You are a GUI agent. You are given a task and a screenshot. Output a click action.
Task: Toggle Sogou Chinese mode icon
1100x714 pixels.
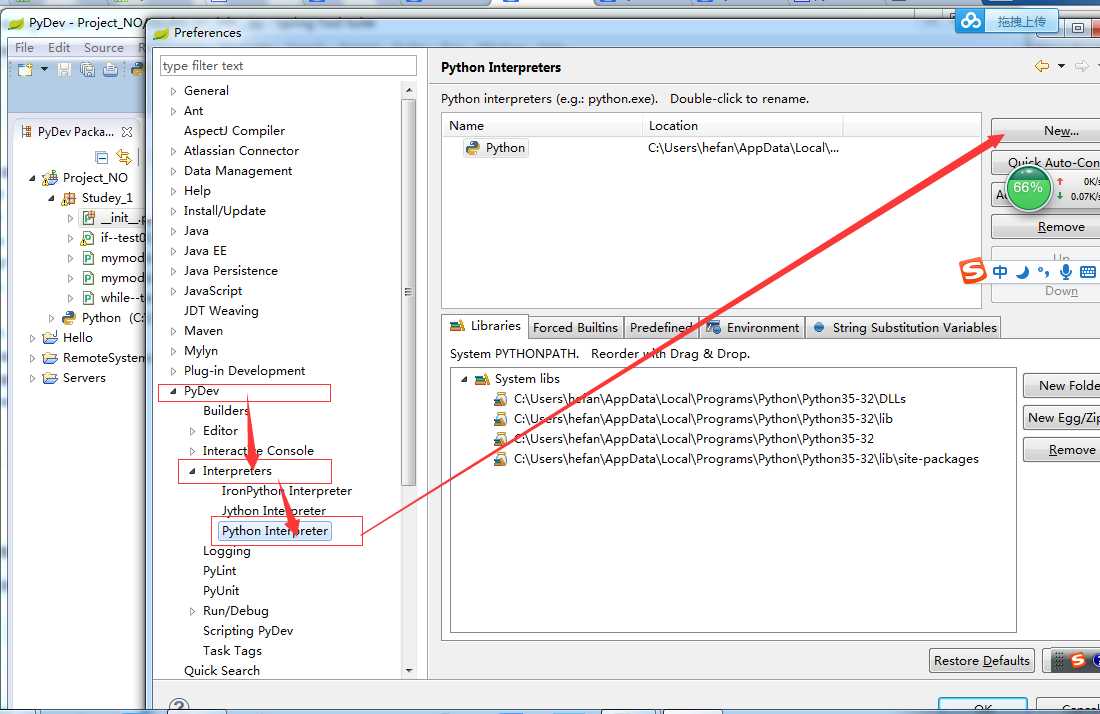pos(1000,271)
